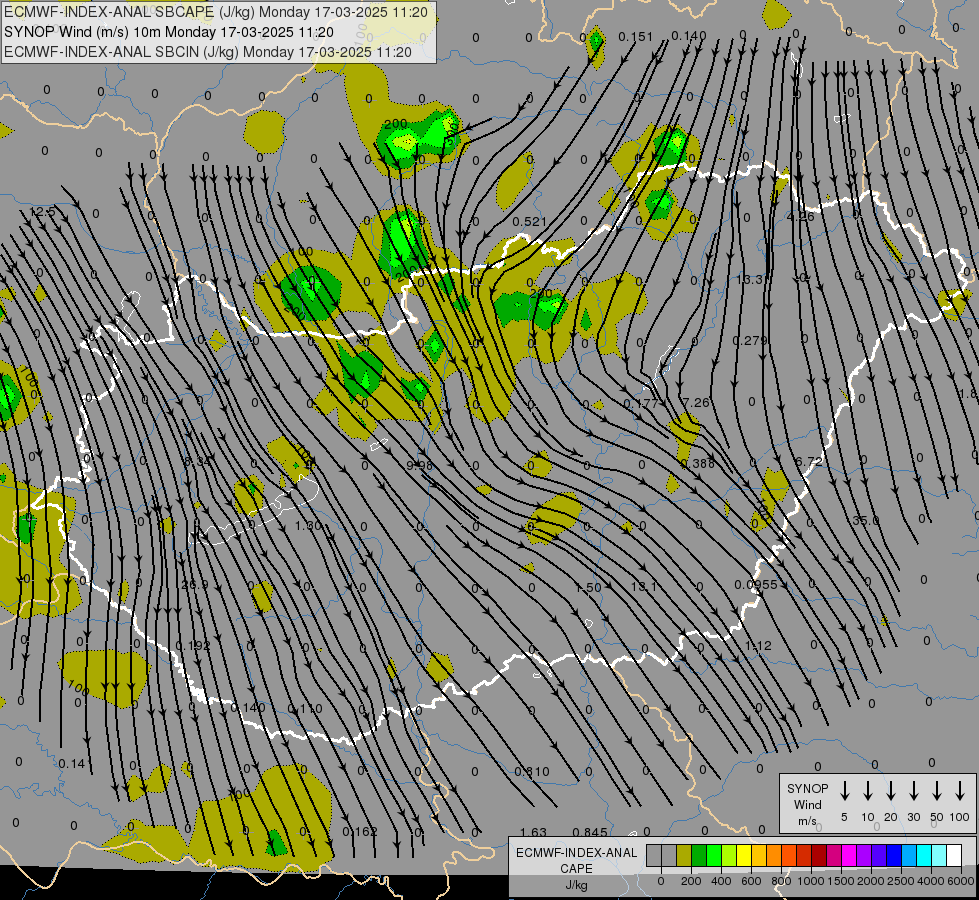Click the wind arrow above the 100 m/s label
The image size is (979, 900).
tap(960, 791)
